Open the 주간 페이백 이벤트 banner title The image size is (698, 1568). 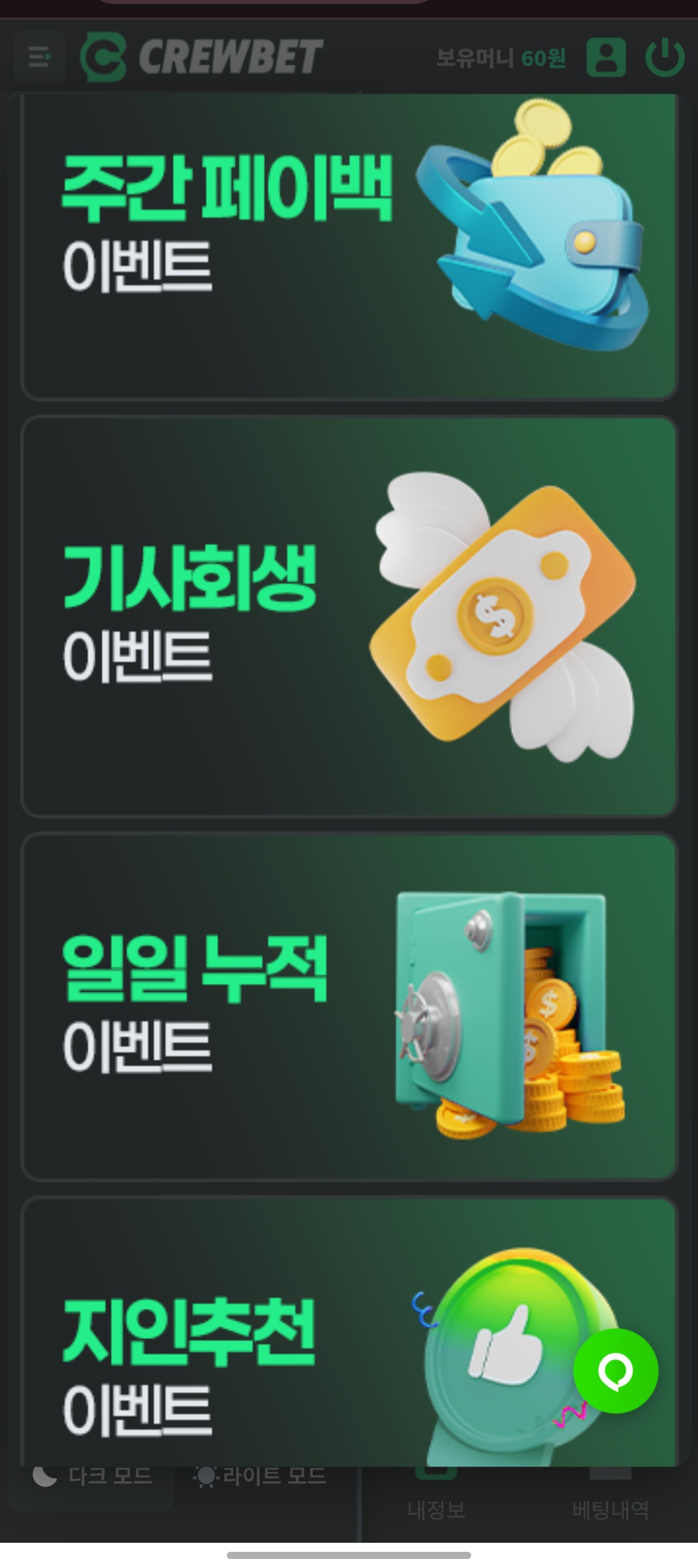[227, 222]
